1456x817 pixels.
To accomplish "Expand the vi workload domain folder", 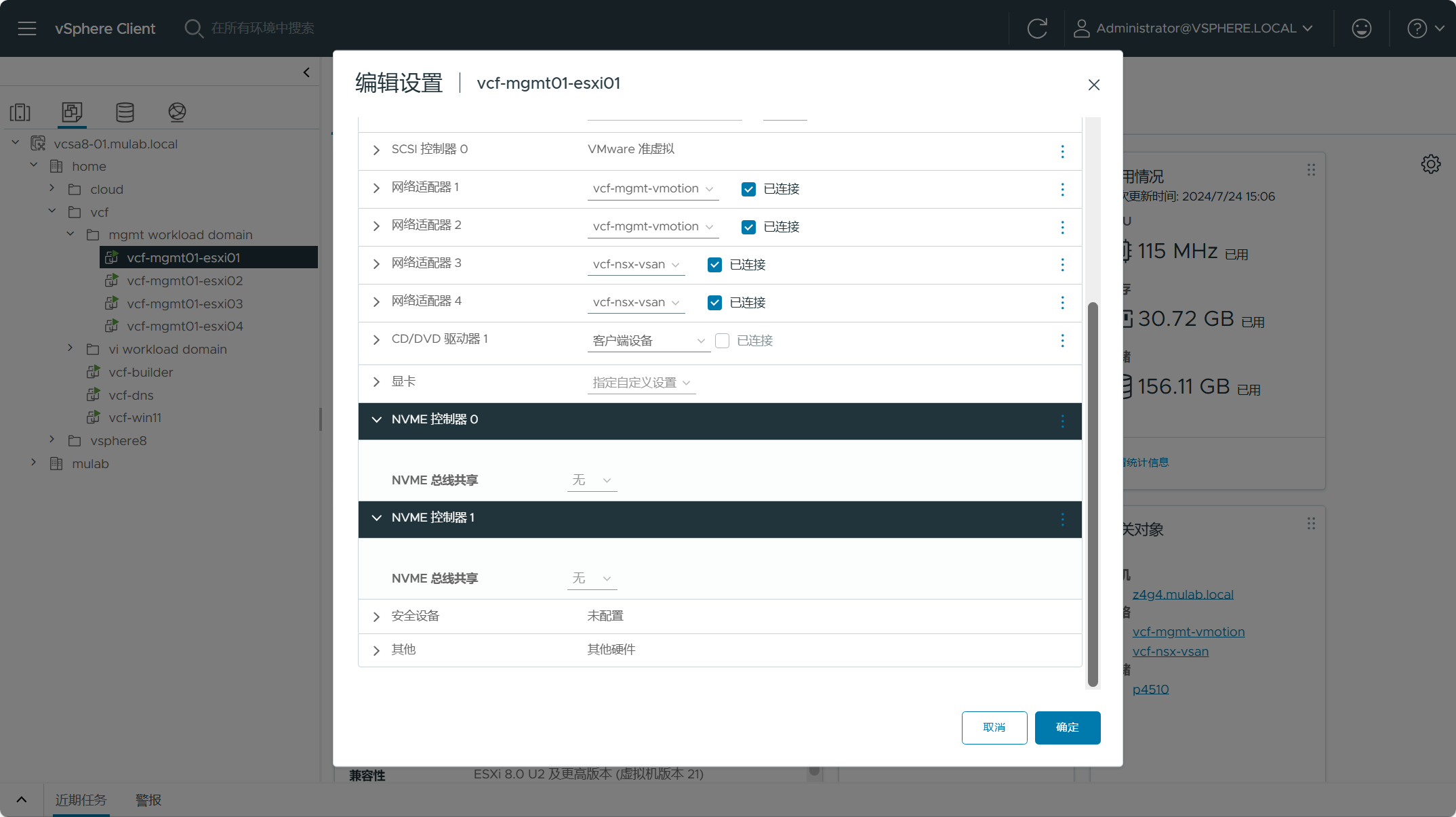I will click(x=70, y=348).
